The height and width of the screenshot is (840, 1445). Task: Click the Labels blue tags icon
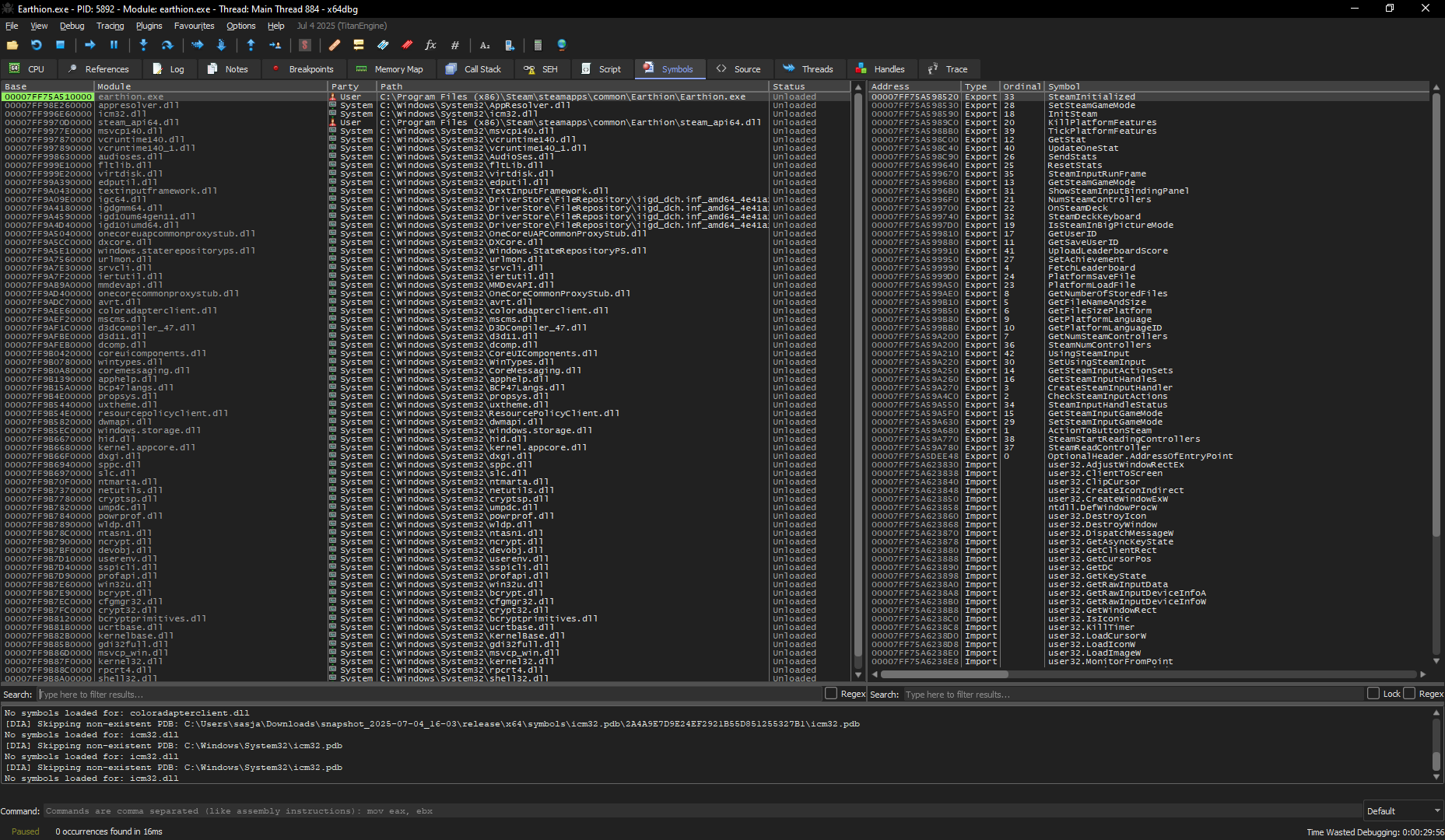click(383, 45)
